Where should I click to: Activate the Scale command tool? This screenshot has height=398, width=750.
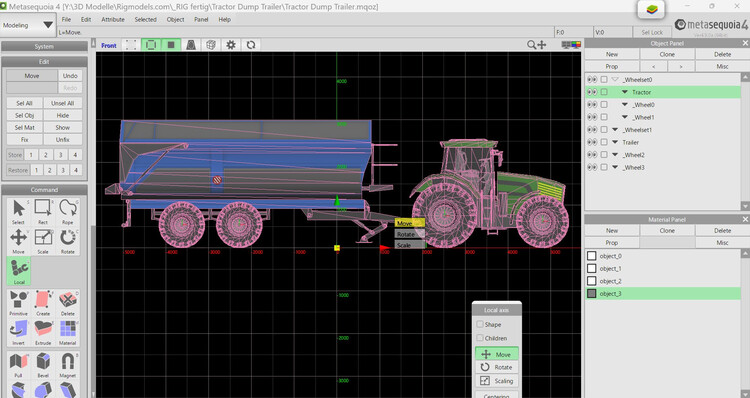[x=43, y=241]
